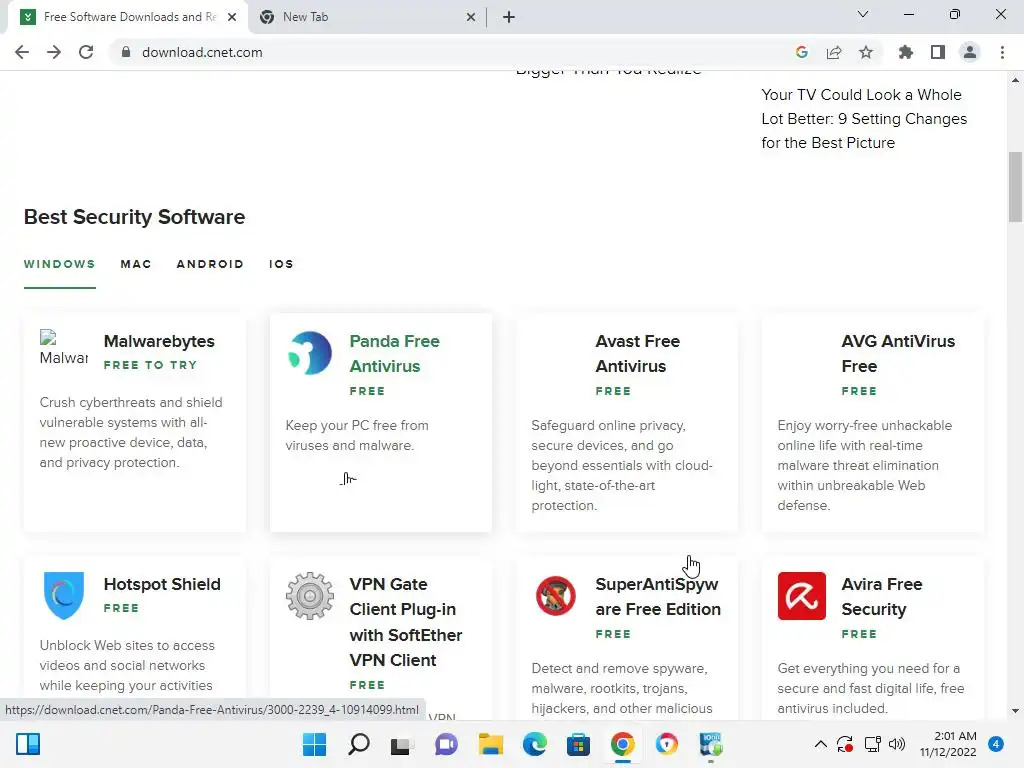Open the notification count badge
The height and width of the screenshot is (768, 1024).
[x=996, y=744]
